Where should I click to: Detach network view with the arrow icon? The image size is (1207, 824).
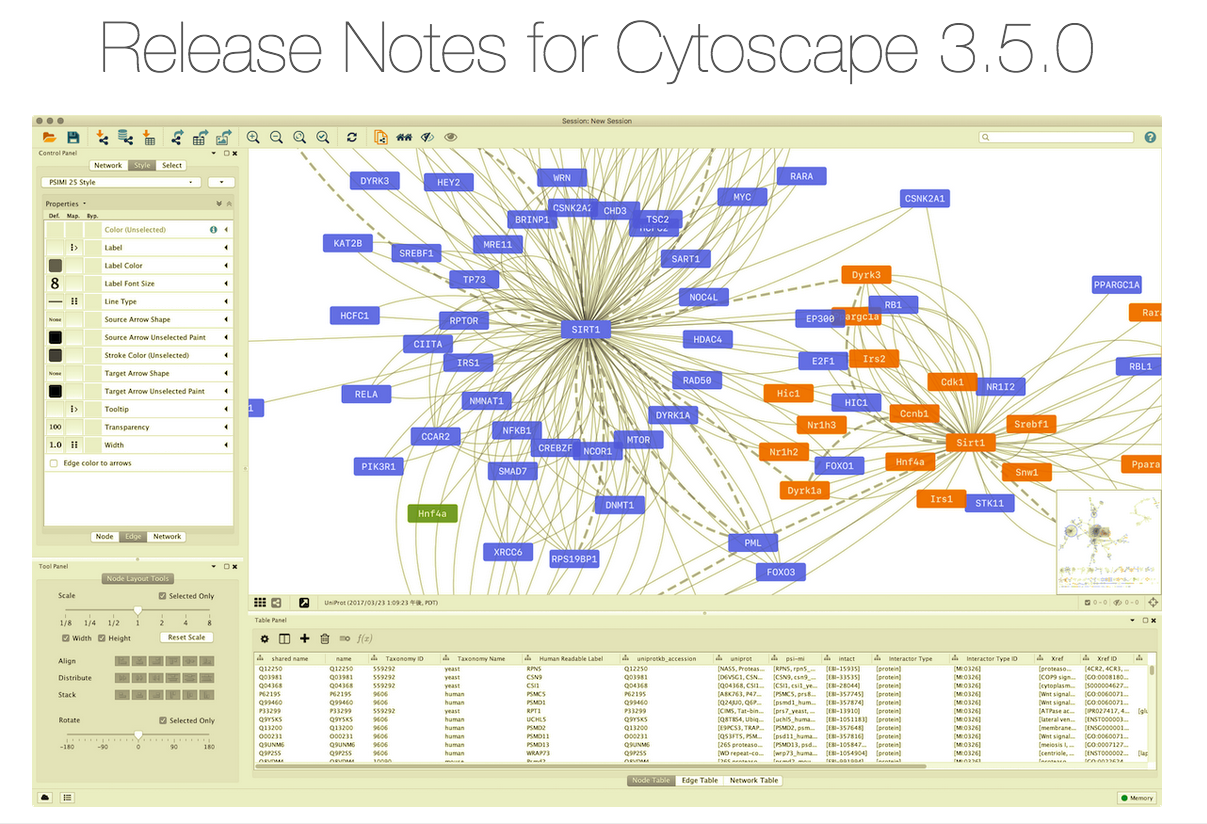(304, 603)
